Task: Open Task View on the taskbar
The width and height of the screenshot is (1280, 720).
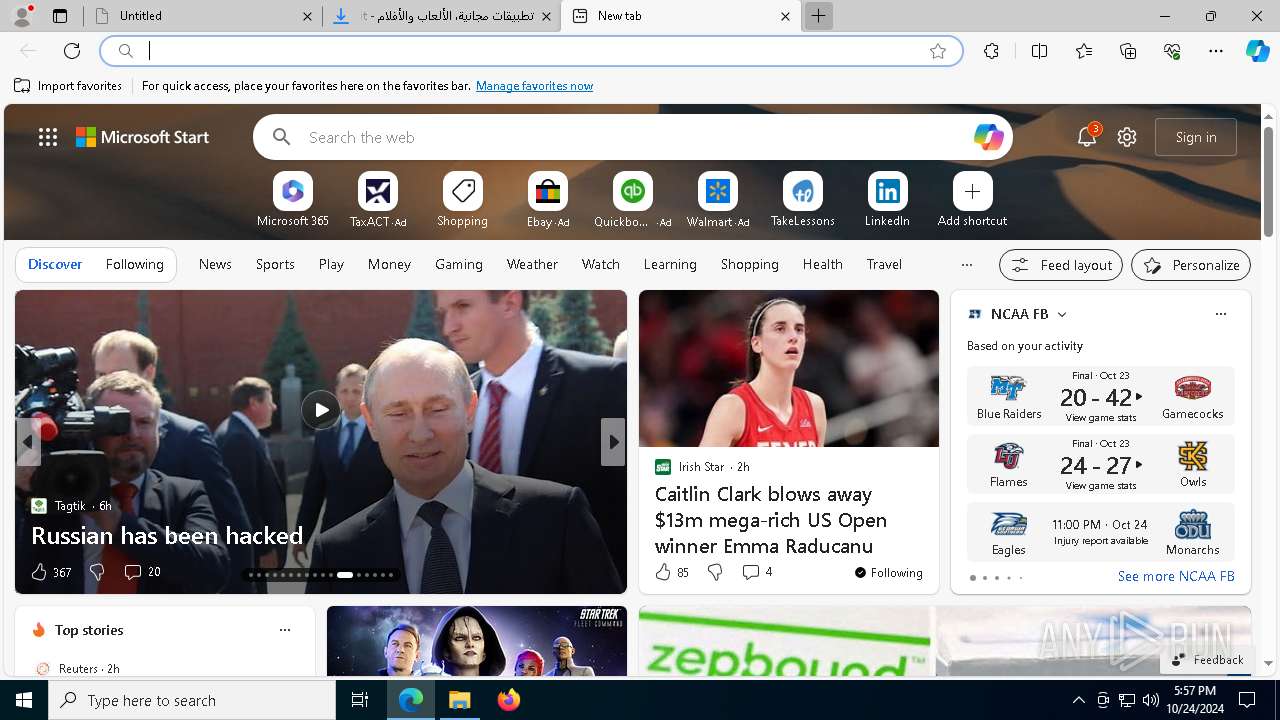Action: click(x=360, y=700)
